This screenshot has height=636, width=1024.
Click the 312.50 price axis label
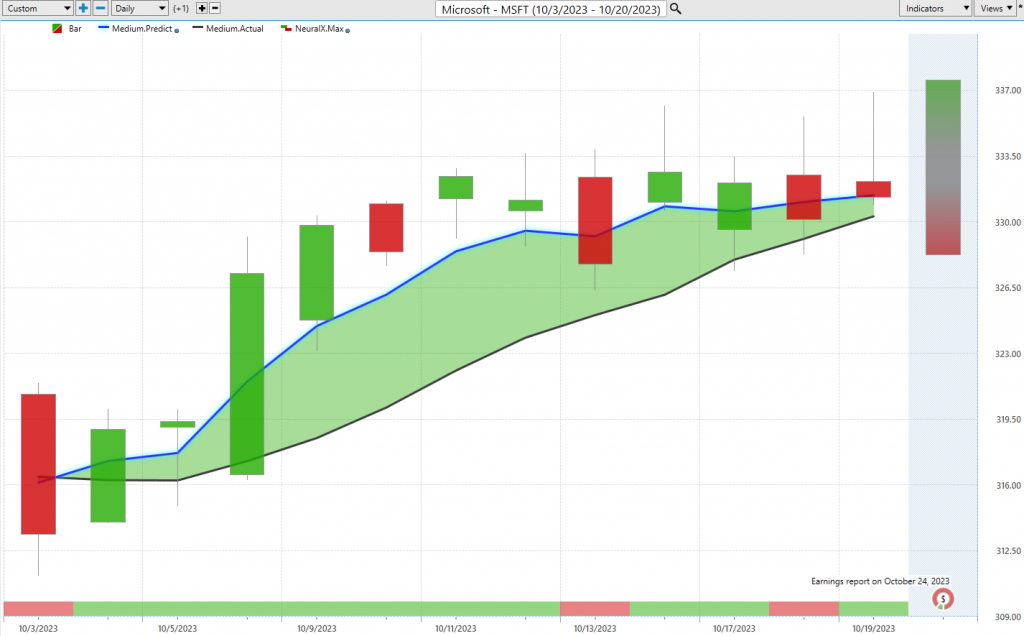coord(1008,550)
